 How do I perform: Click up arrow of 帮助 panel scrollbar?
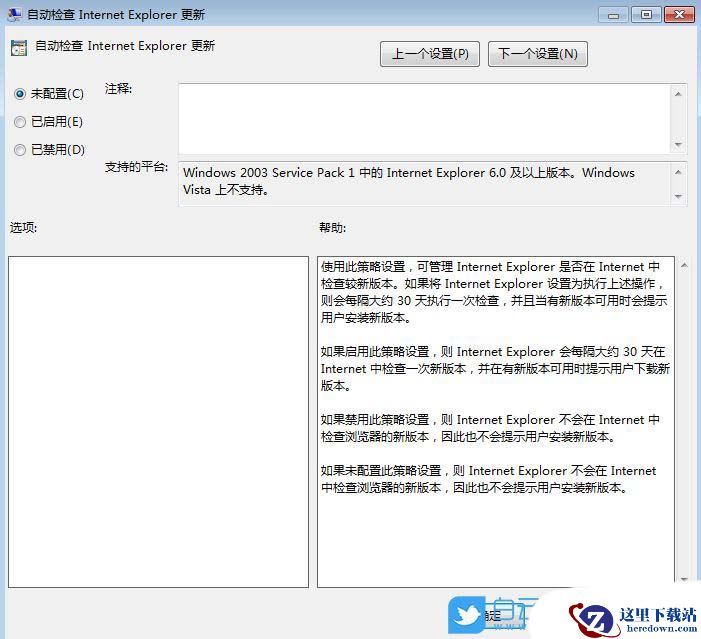click(x=683, y=266)
